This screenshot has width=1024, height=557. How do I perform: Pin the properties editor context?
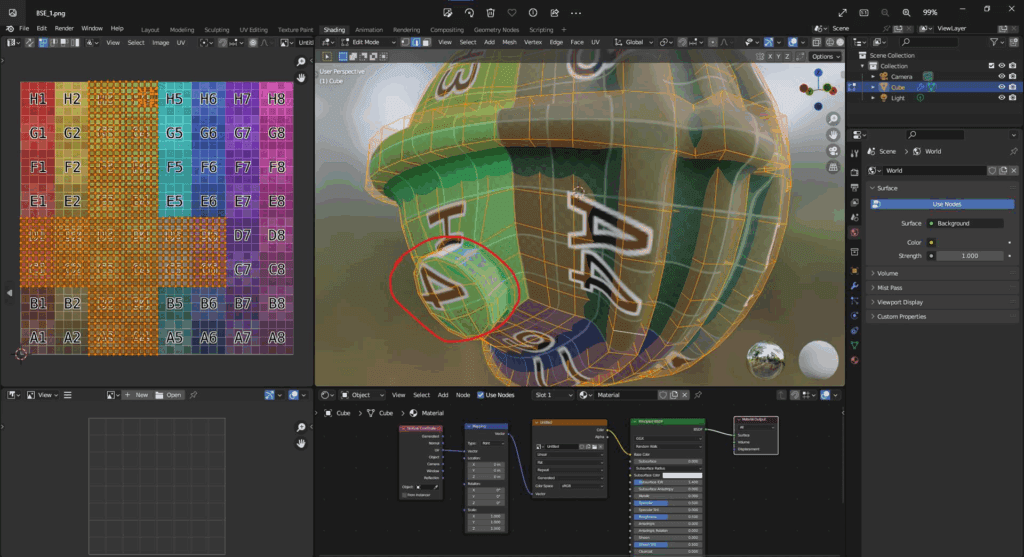(1014, 151)
